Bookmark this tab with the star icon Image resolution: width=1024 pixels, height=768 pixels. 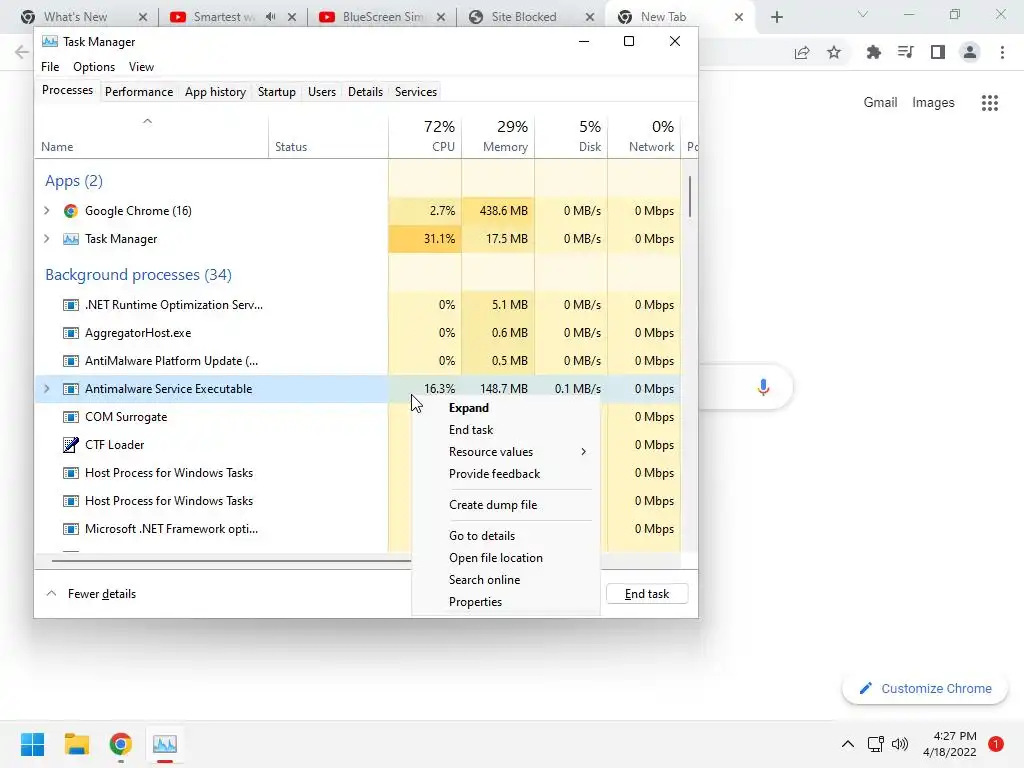(x=834, y=53)
